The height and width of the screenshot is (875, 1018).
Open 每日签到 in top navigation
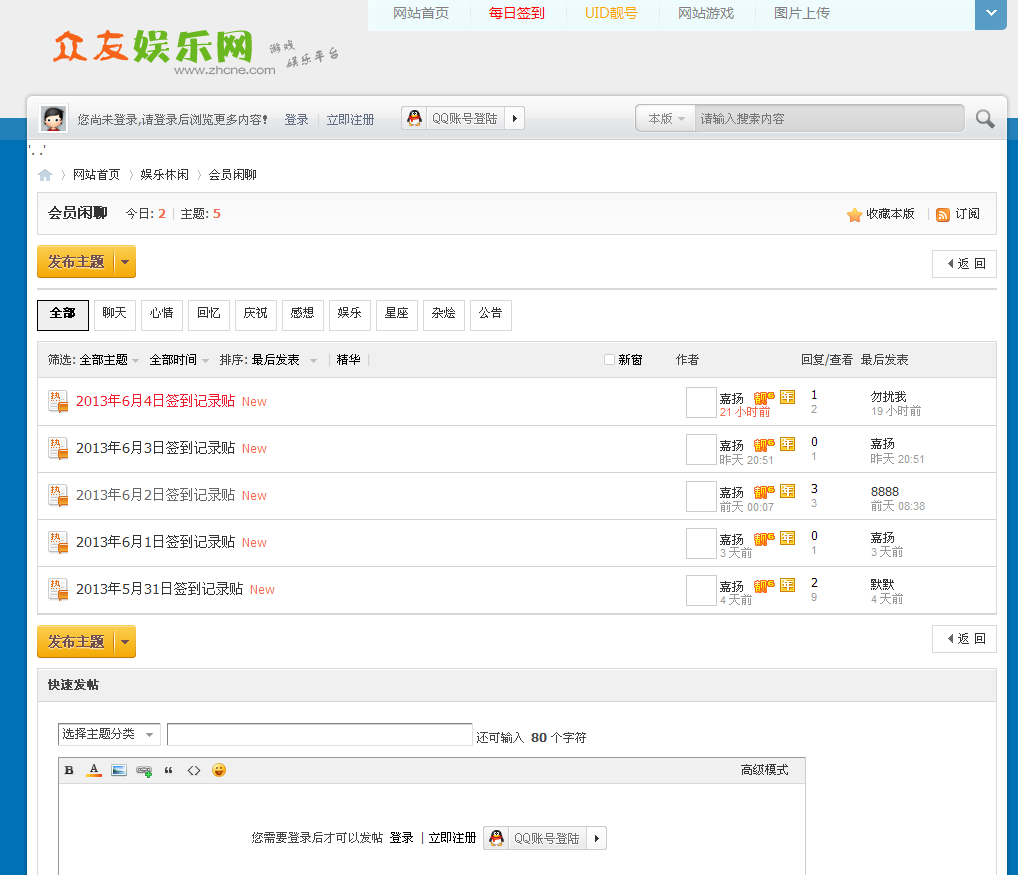pos(517,14)
